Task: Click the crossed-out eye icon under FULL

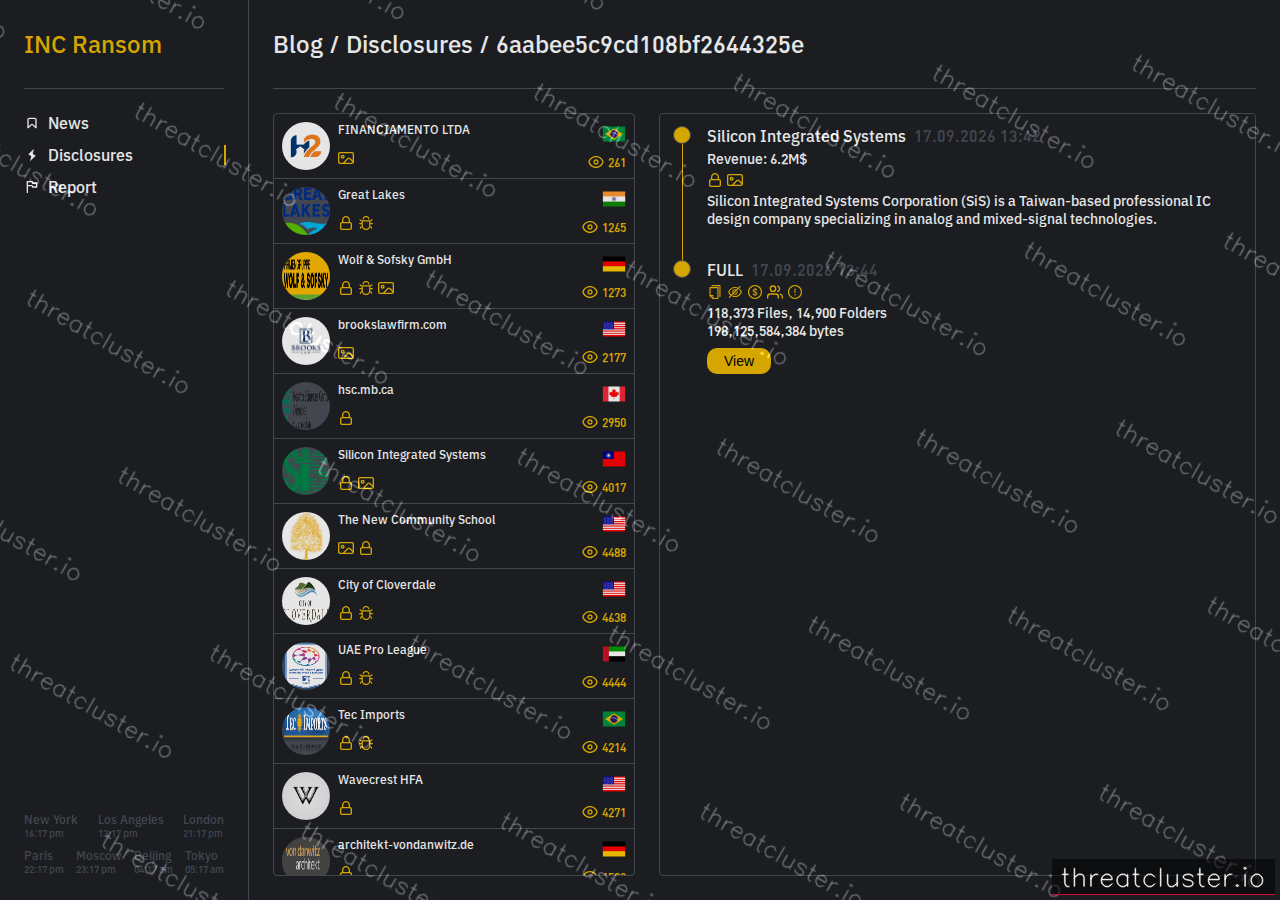Action: [735, 292]
